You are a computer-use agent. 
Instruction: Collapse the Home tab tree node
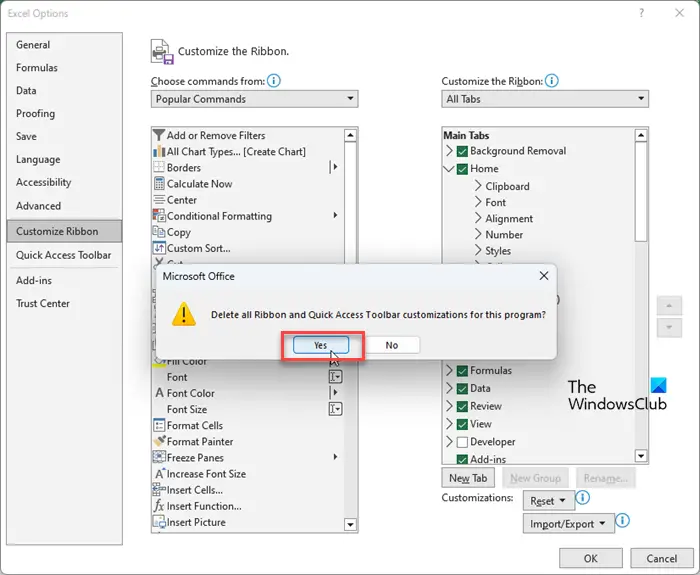[449, 169]
